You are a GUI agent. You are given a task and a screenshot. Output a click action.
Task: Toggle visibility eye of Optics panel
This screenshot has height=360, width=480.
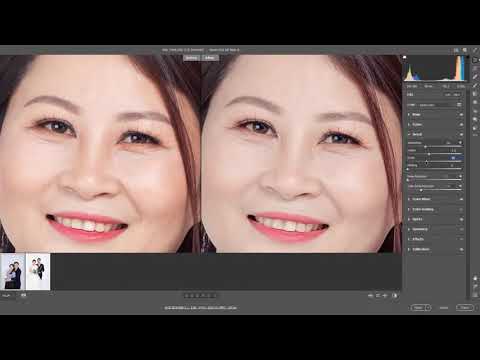click(461, 219)
